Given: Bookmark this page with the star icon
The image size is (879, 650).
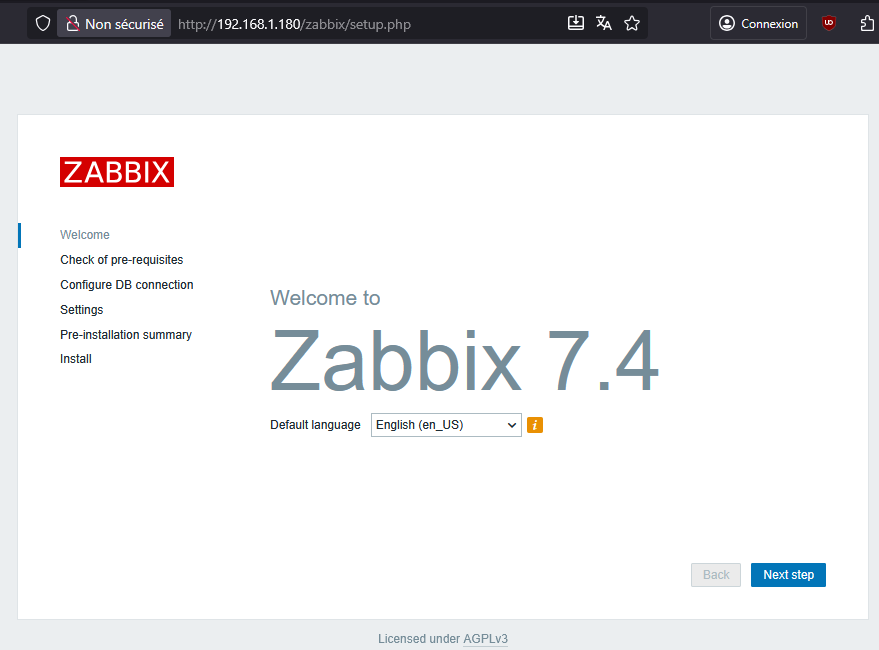Looking at the screenshot, I should tap(632, 24).
